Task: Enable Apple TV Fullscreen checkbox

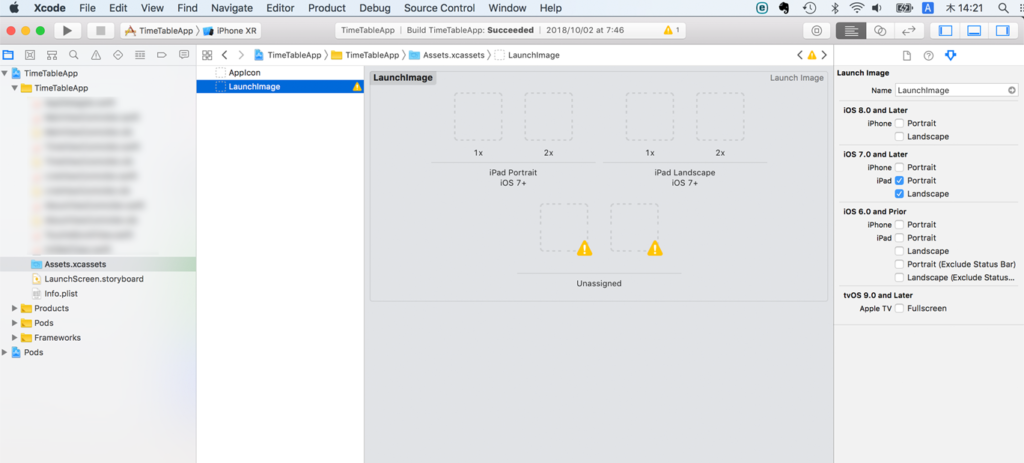Action: click(x=900, y=309)
